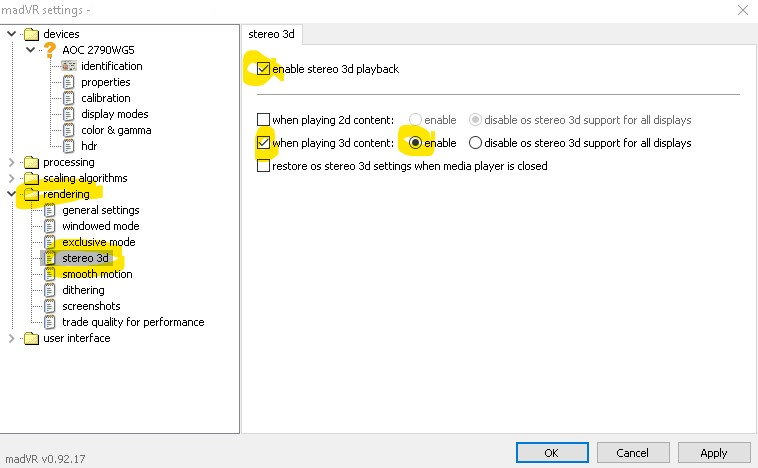Open trade quality for performance entry

click(x=133, y=322)
